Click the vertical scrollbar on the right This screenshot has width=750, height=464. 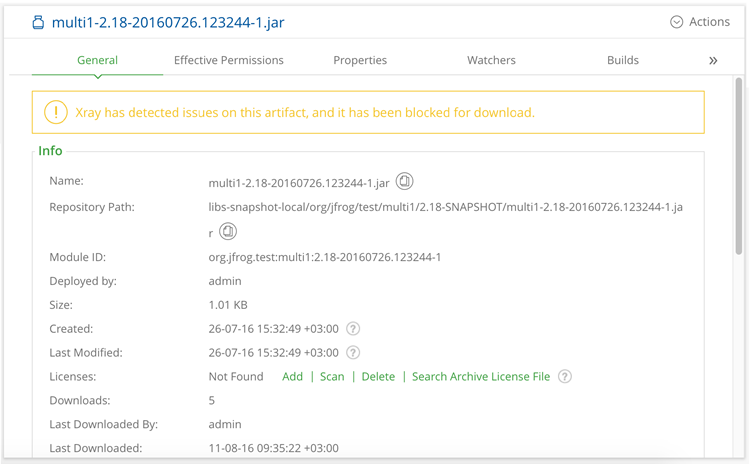(x=739, y=165)
